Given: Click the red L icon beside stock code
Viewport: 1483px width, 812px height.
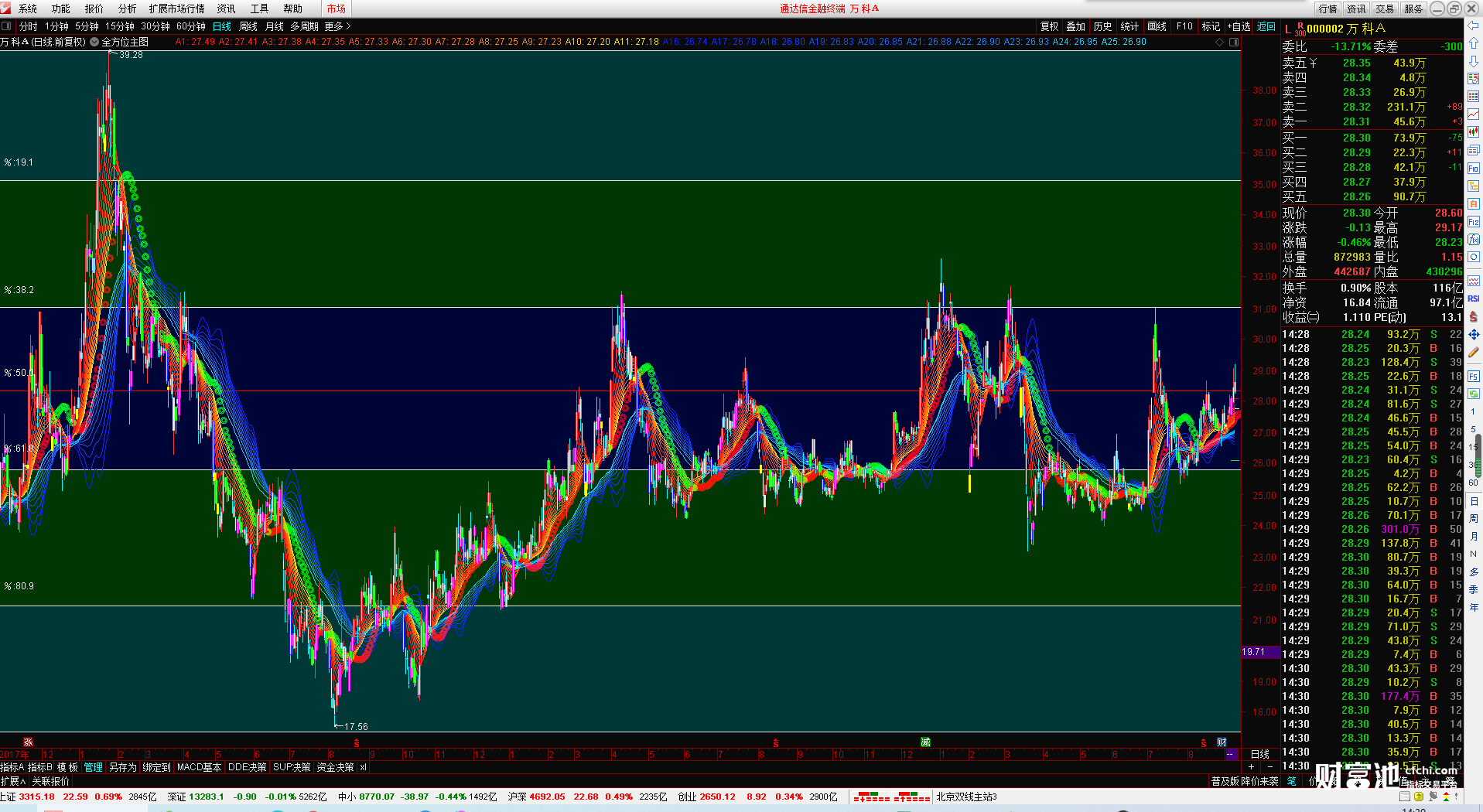Looking at the screenshot, I should [x=1288, y=29].
